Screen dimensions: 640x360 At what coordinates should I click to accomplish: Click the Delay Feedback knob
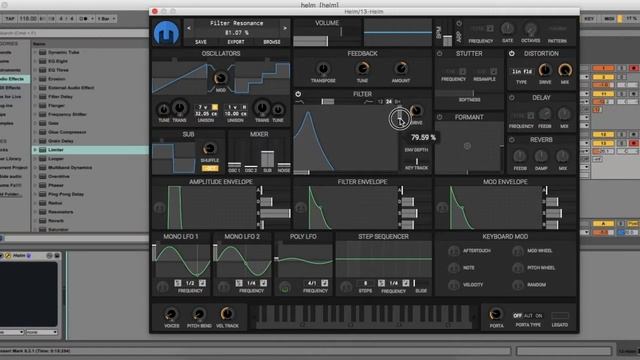(545, 114)
